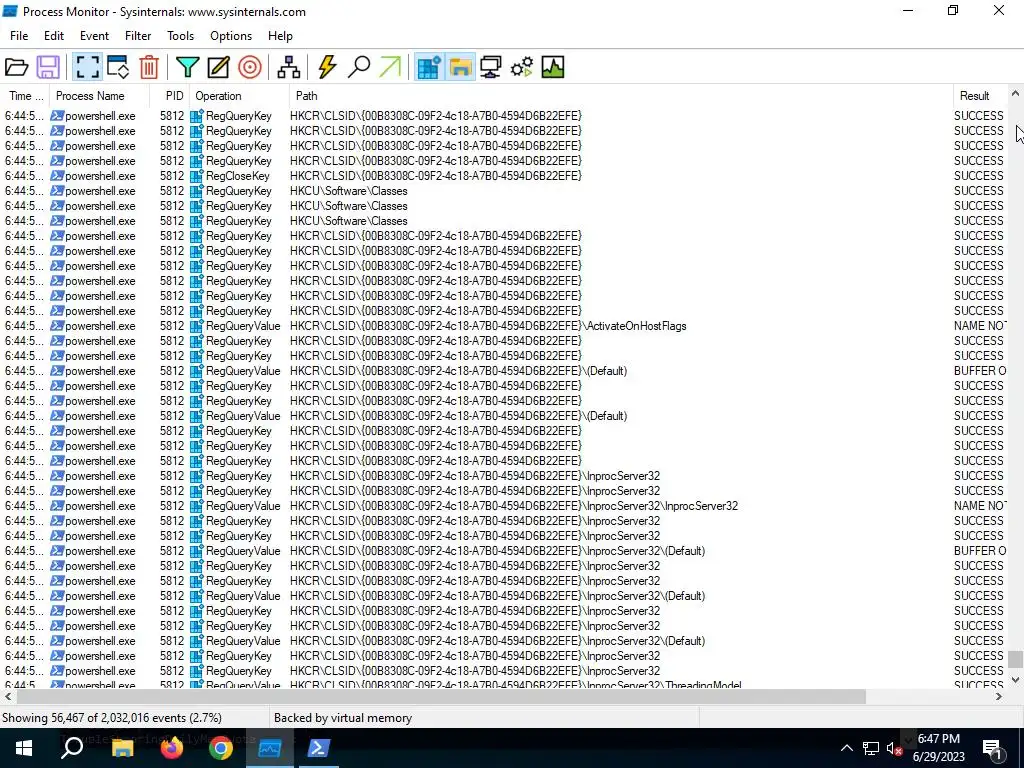Click the vertical scrollbar down arrow
The image size is (1024, 768).
click(x=1015, y=680)
